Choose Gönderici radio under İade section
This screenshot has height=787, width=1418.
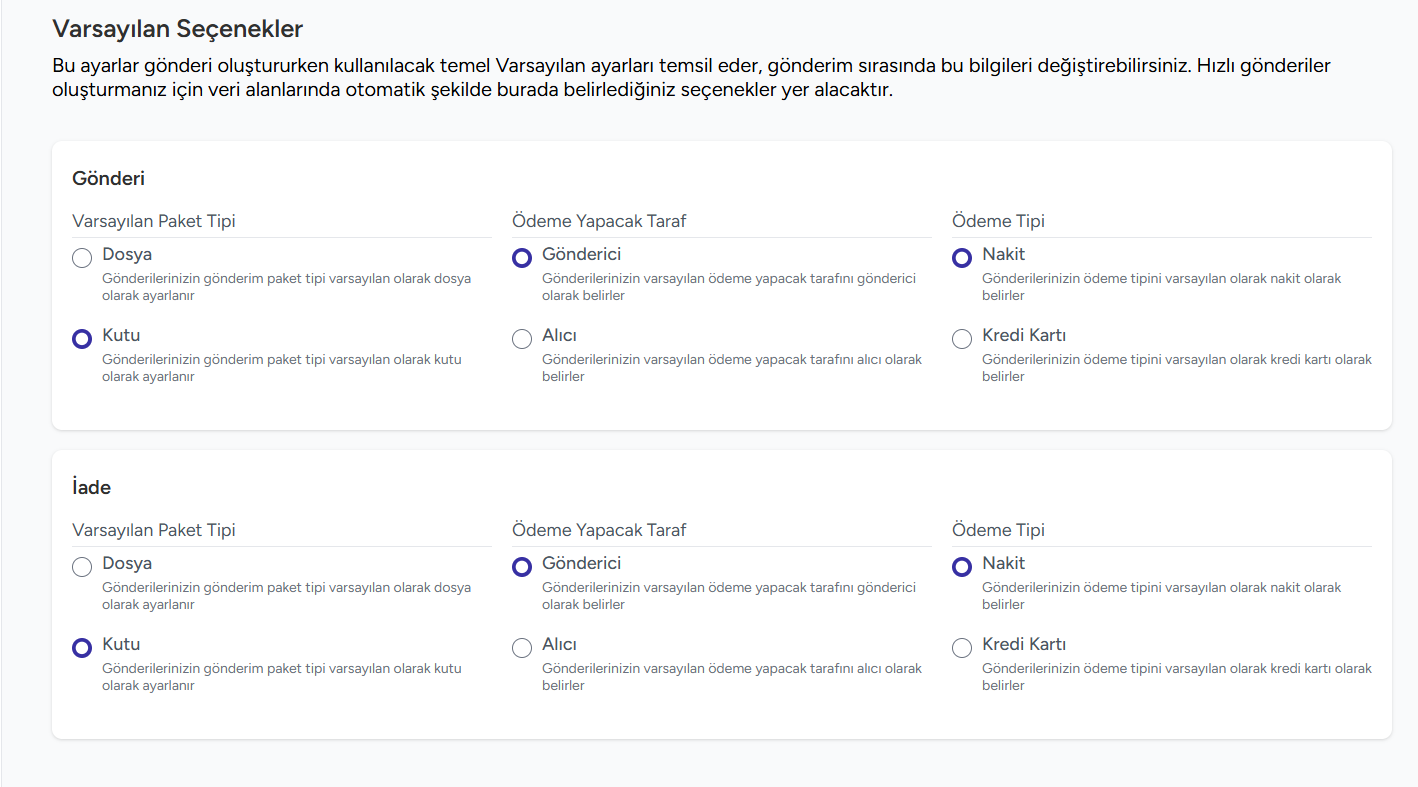[521, 568]
